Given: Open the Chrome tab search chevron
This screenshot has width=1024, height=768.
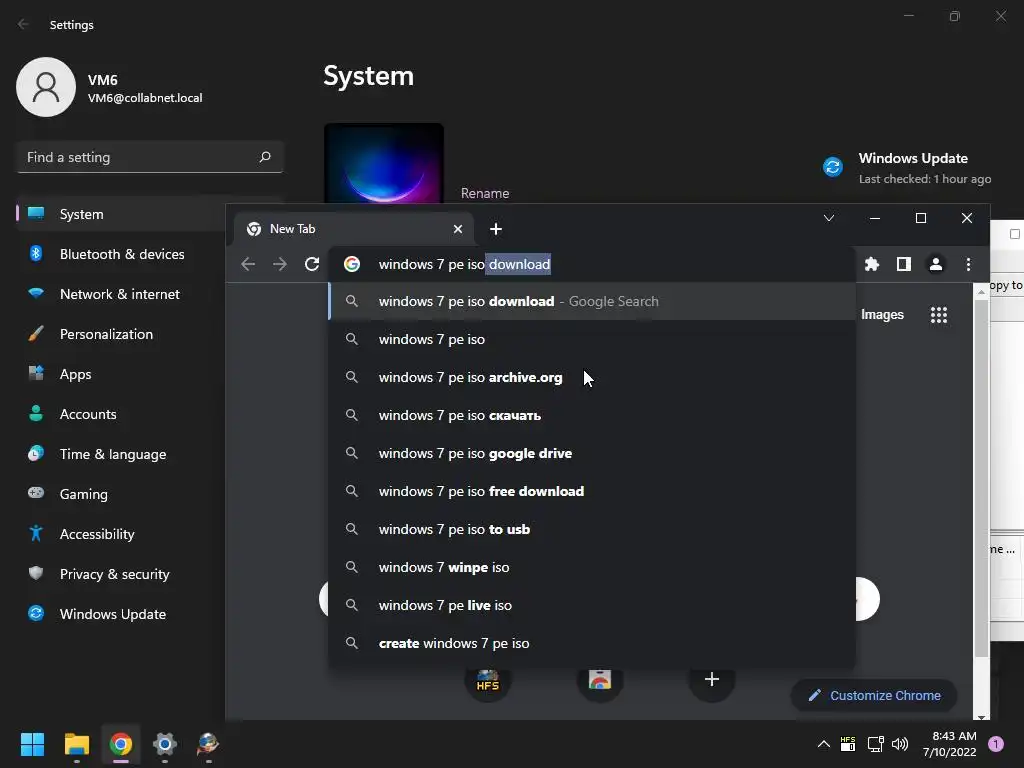Looking at the screenshot, I should [829, 218].
